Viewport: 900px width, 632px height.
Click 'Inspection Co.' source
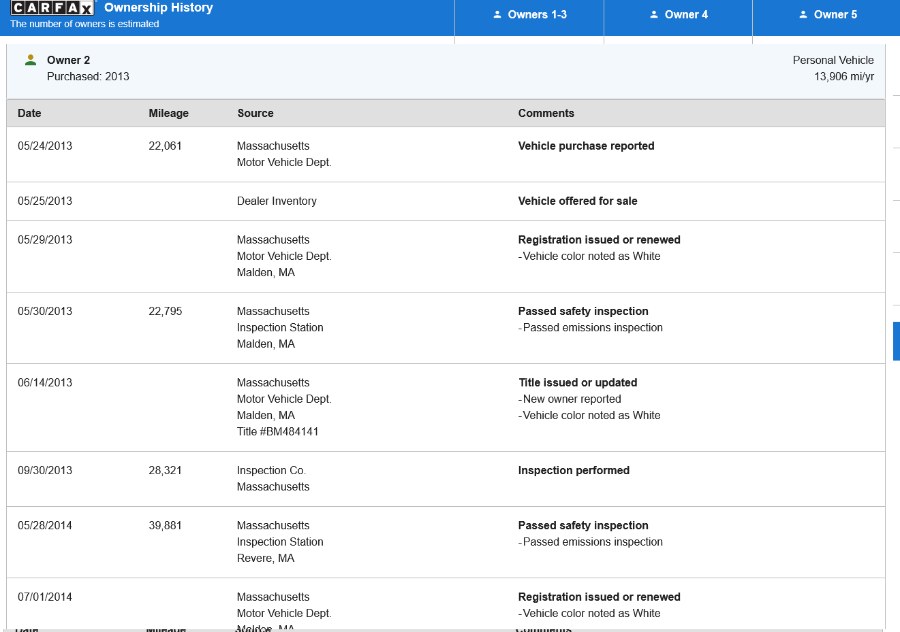(271, 470)
